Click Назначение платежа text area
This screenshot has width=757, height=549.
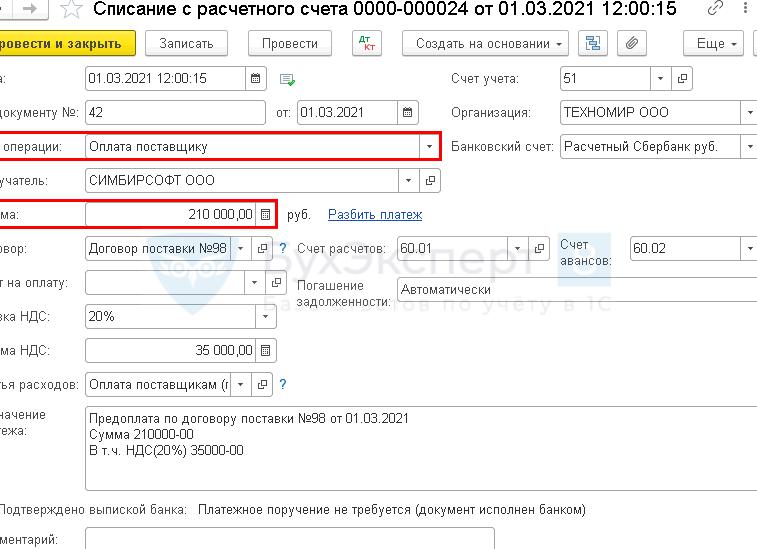[421, 448]
